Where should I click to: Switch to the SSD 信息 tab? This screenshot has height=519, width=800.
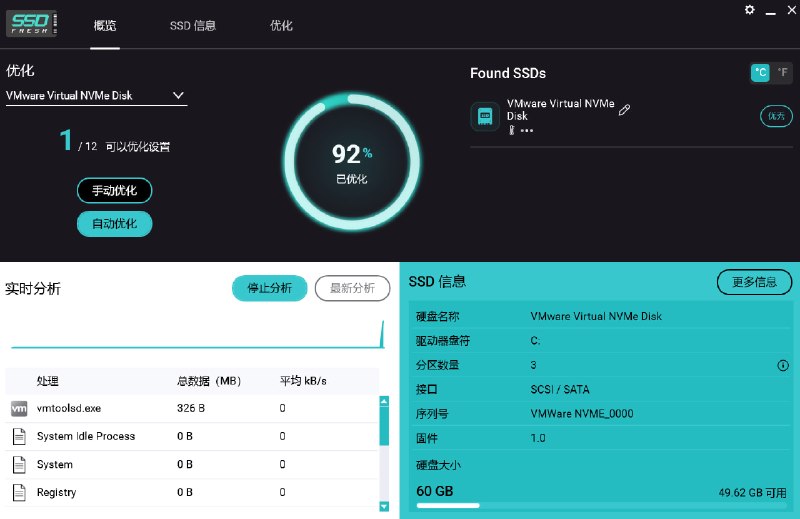coord(193,26)
